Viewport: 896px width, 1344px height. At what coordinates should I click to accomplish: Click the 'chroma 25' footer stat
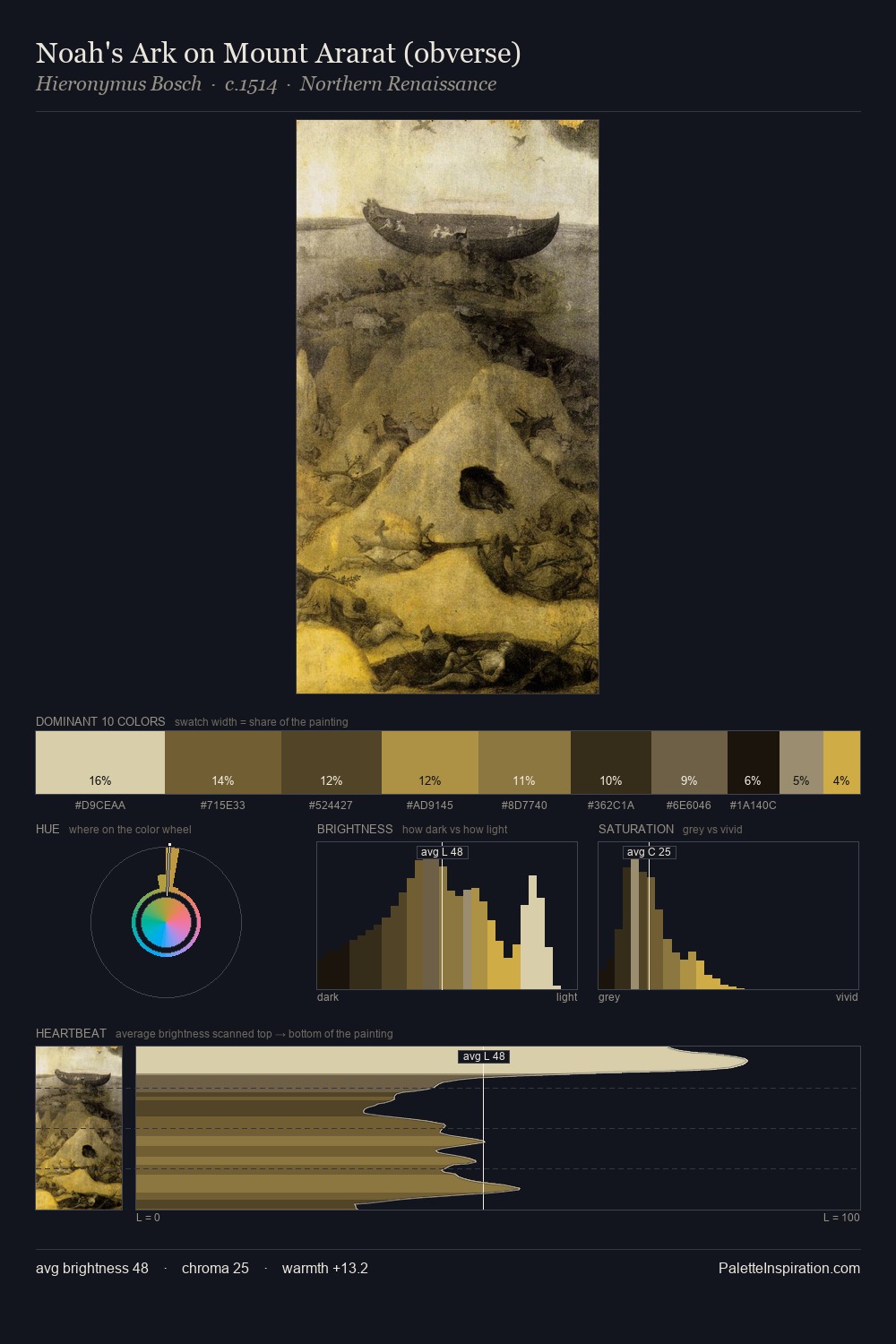tap(215, 1268)
